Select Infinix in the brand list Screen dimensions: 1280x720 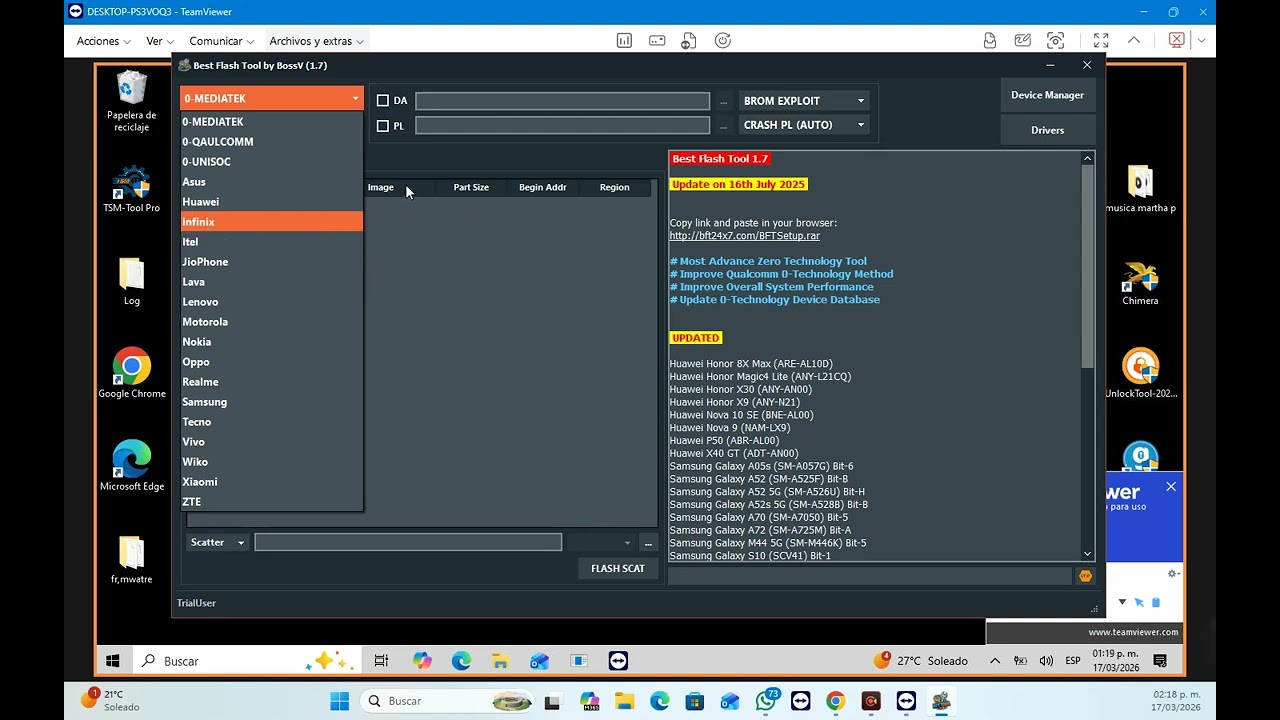pos(271,222)
